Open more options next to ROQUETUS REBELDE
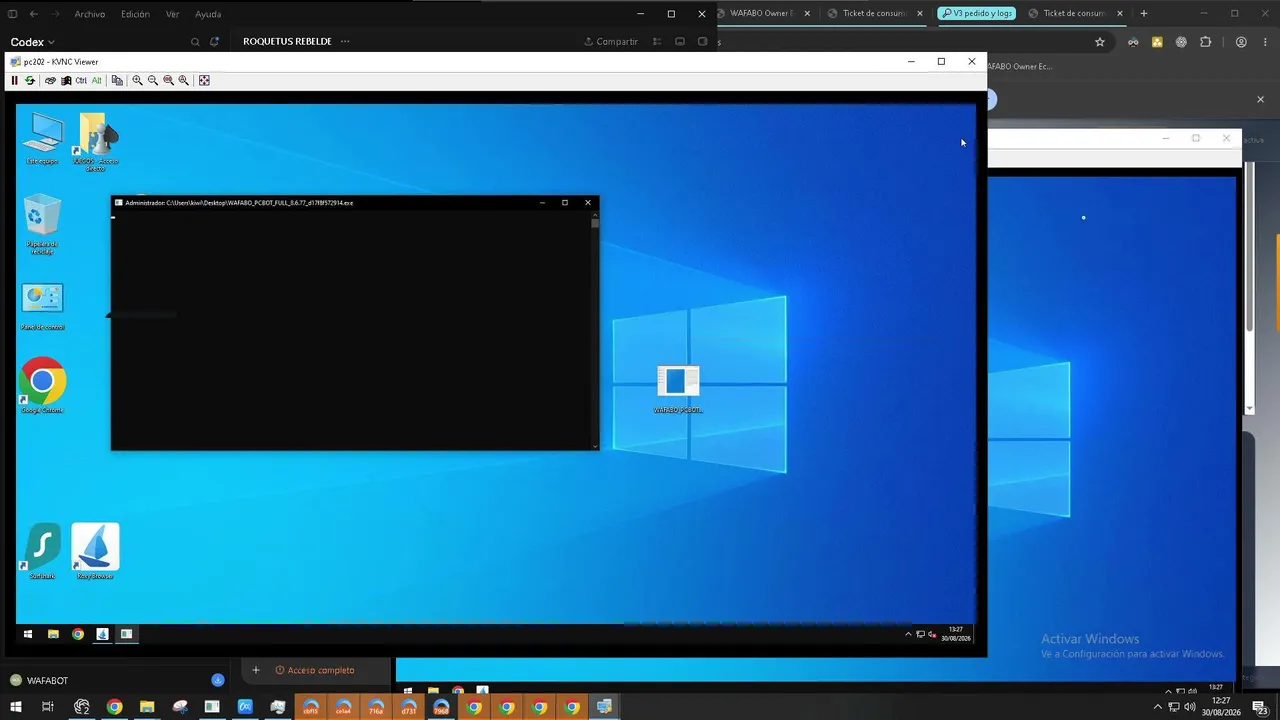 (345, 42)
